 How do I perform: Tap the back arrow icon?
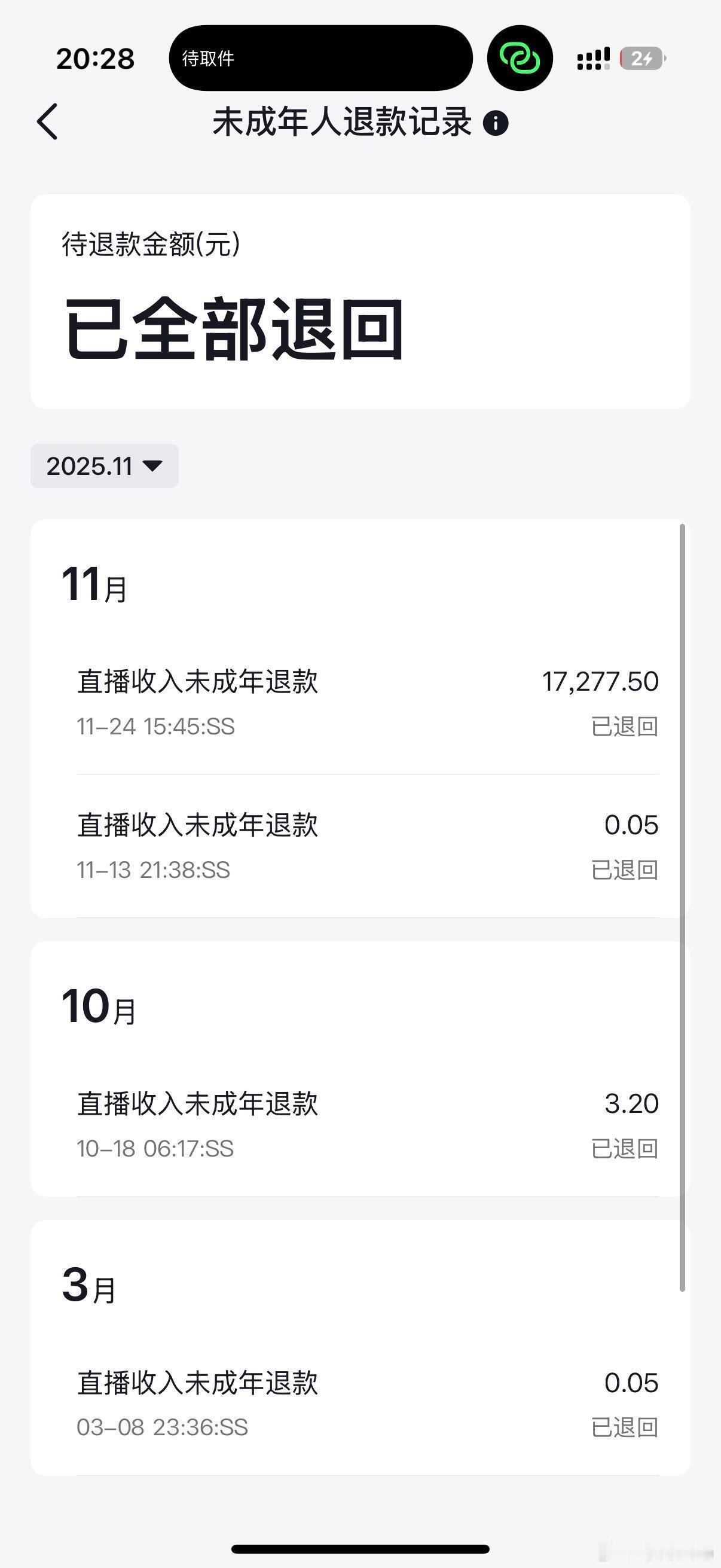[x=47, y=121]
